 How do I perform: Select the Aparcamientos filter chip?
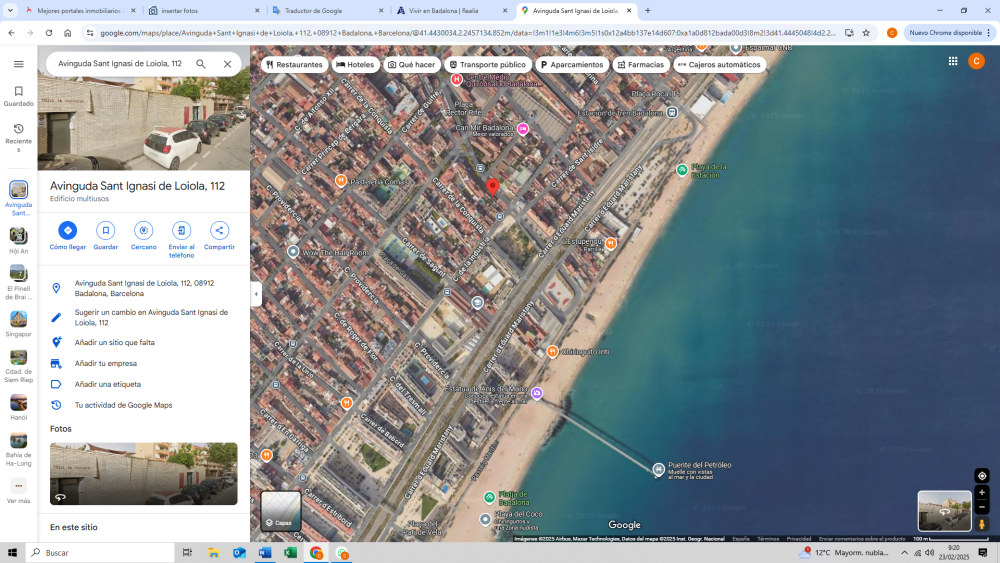[x=571, y=64]
